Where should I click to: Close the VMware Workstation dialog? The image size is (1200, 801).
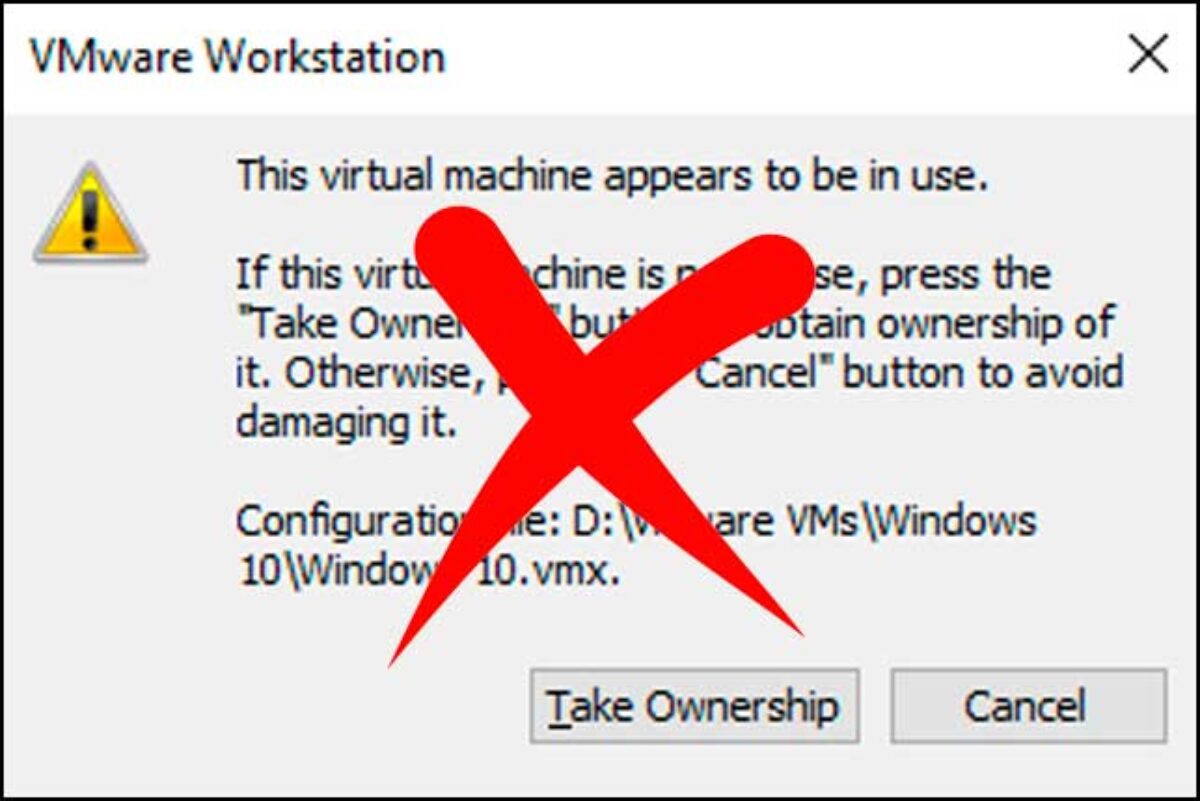1147,57
